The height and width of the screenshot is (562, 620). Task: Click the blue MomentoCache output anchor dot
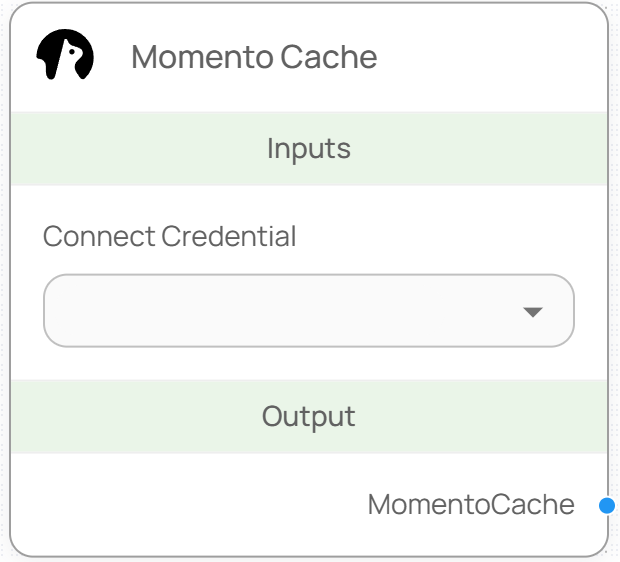click(x=606, y=506)
